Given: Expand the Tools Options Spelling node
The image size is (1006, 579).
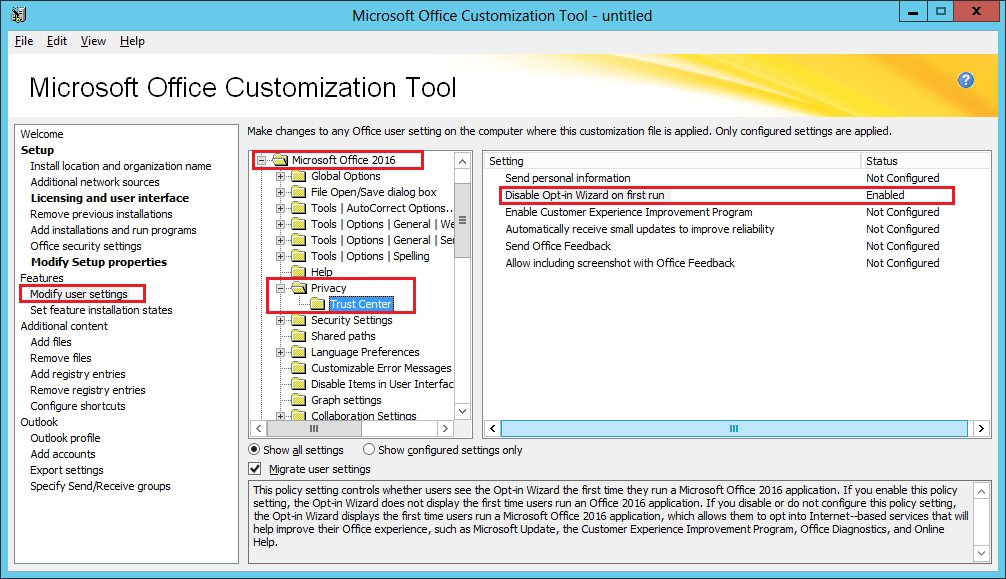Looking at the screenshot, I should click(x=280, y=257).
